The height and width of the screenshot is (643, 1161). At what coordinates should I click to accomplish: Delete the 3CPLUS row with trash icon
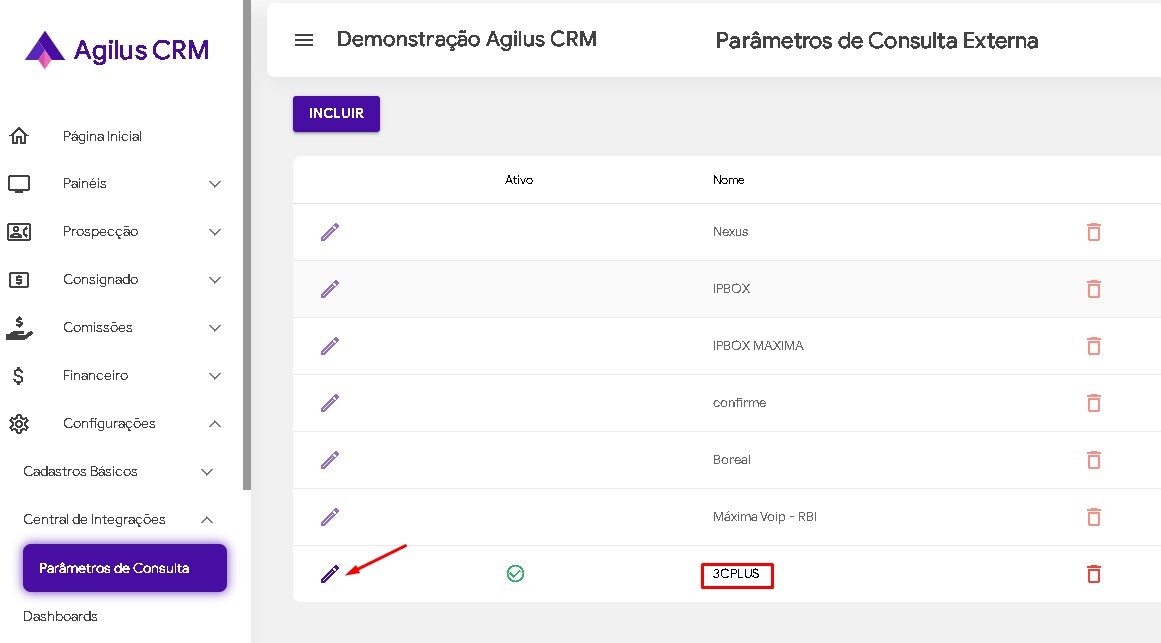1094,574
